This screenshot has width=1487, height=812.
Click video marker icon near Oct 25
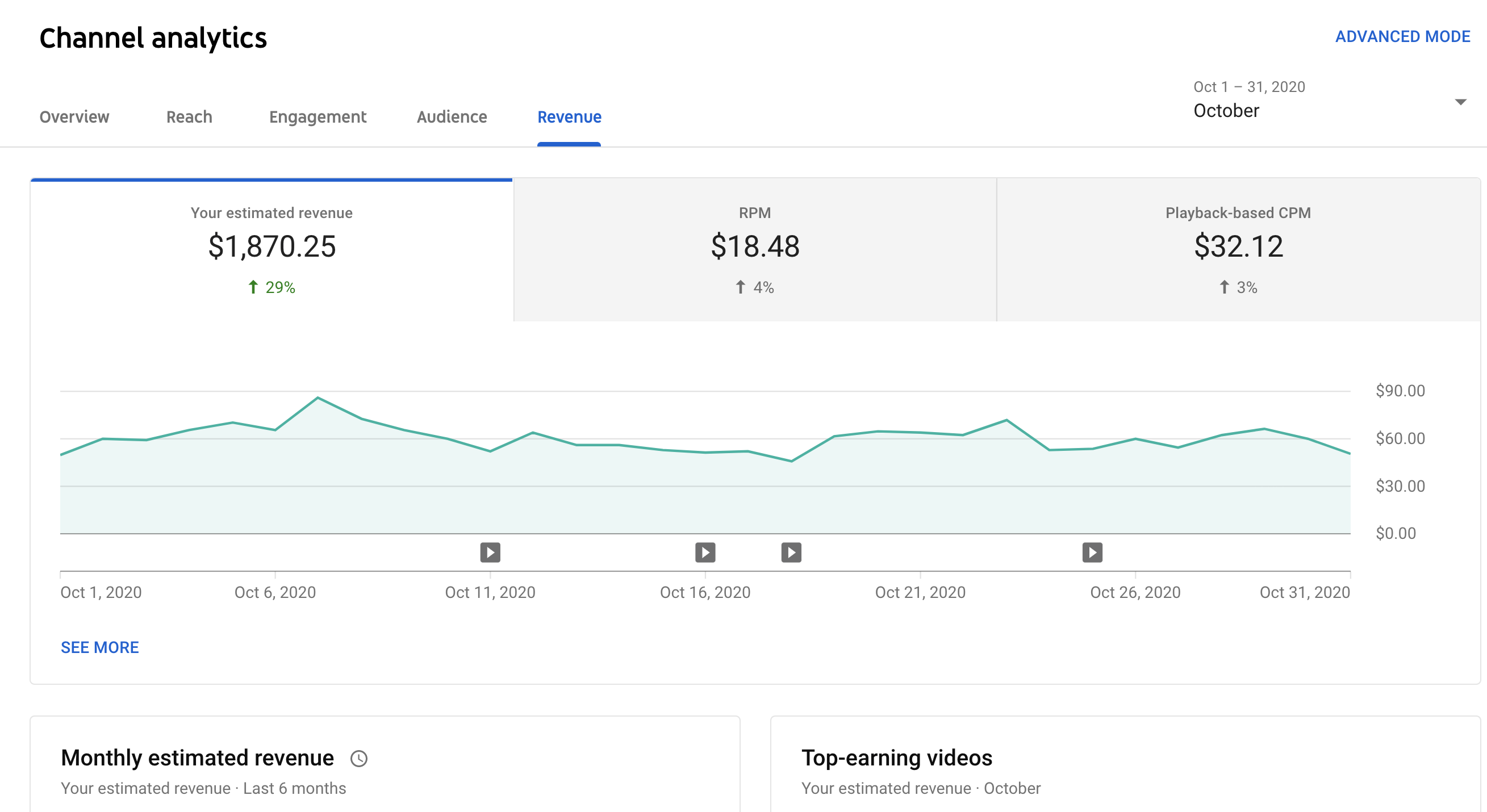pyautogui.click(x=1092, y=553)
